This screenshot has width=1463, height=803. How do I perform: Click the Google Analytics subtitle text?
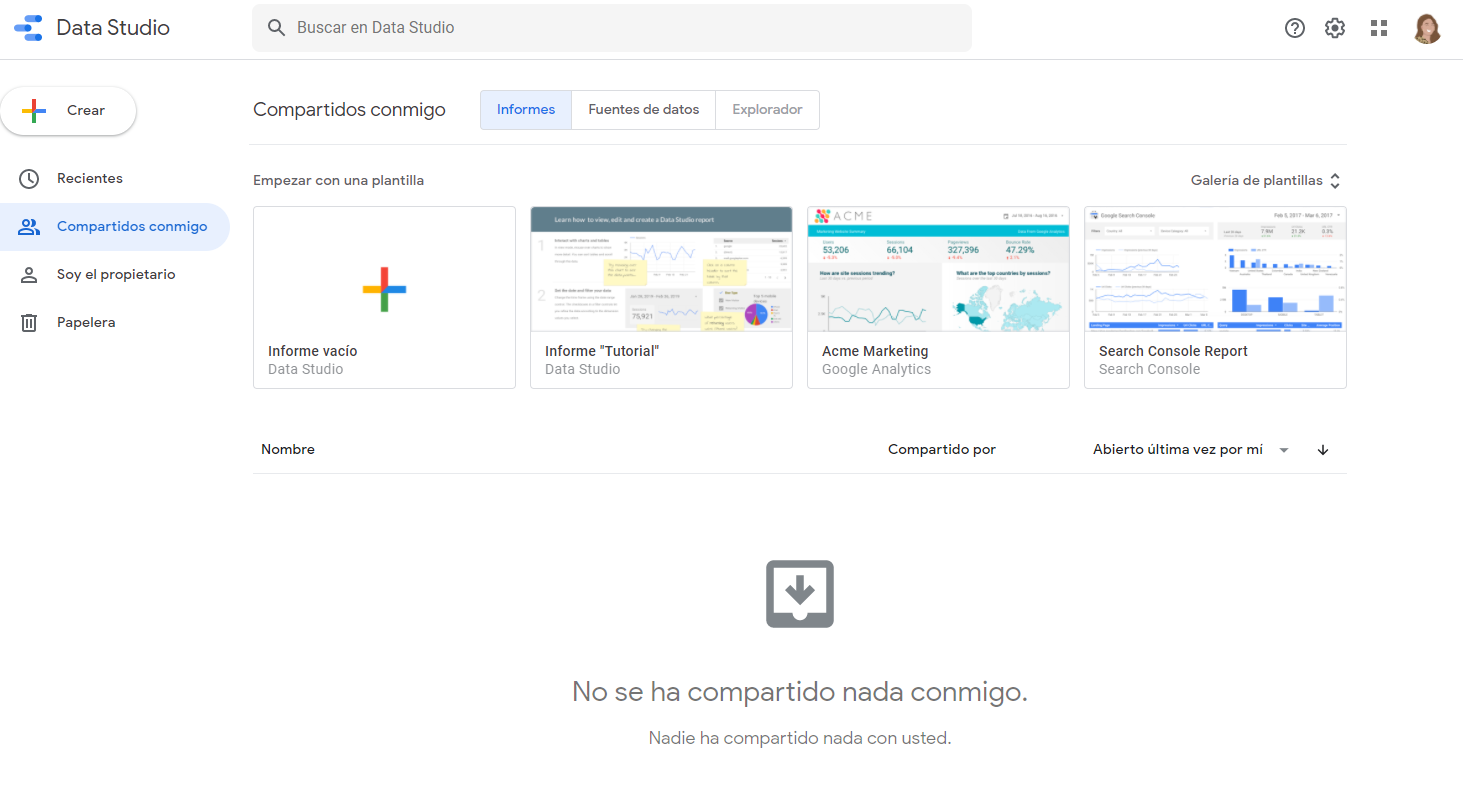coord(876,370)
